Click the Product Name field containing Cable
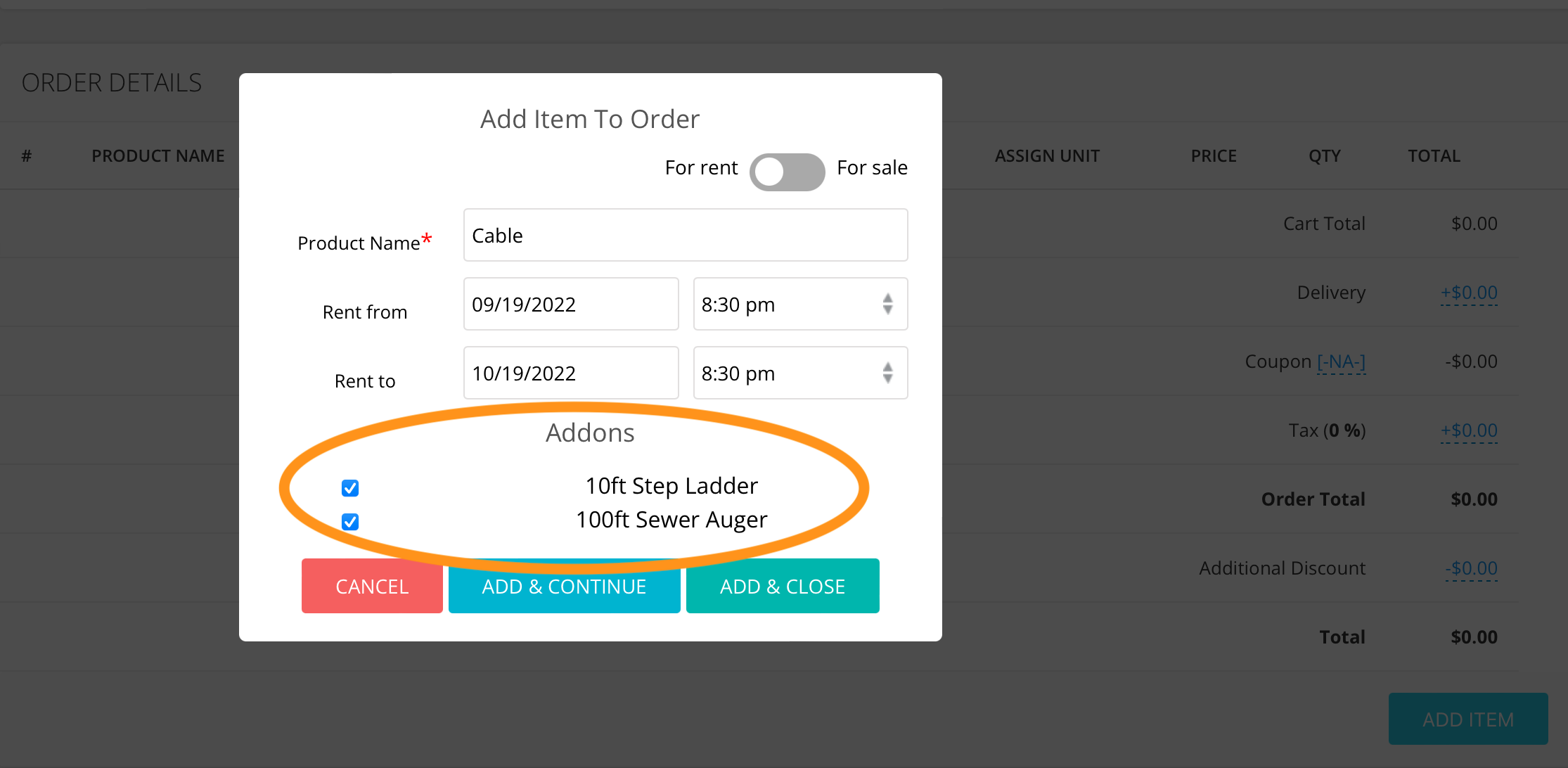 (x=686, y=235)
